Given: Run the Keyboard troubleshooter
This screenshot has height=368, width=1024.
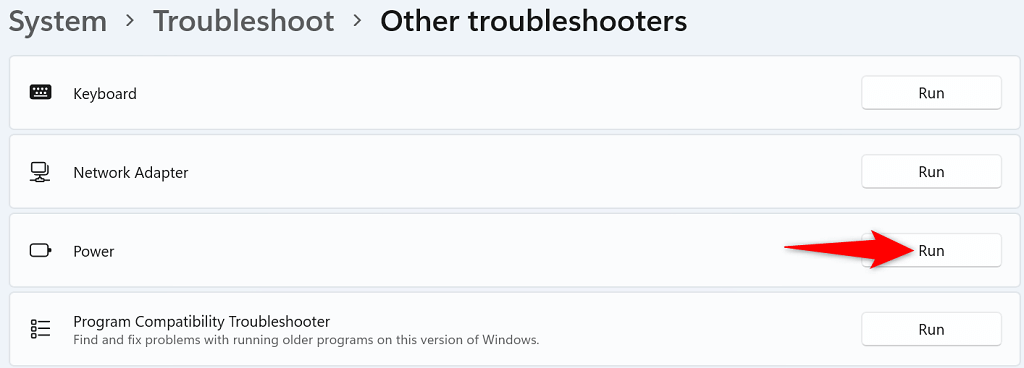Looking at the screenshot, I should (931, 93).
